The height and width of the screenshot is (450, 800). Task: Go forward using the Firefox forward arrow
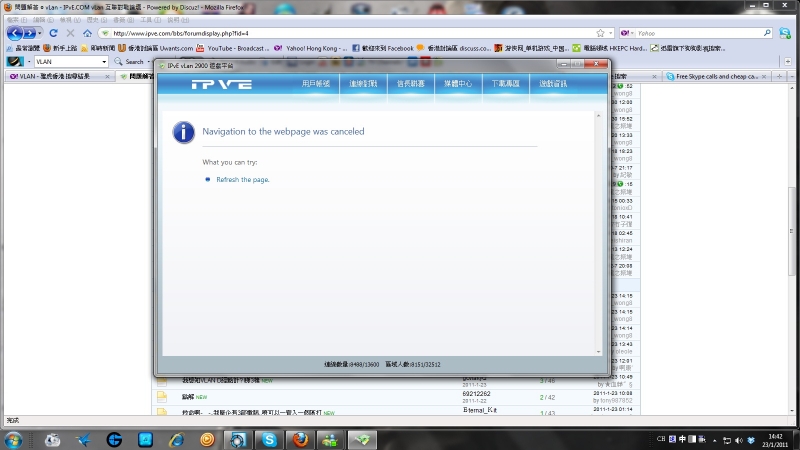pyautogui.click(x=30, y=33)
